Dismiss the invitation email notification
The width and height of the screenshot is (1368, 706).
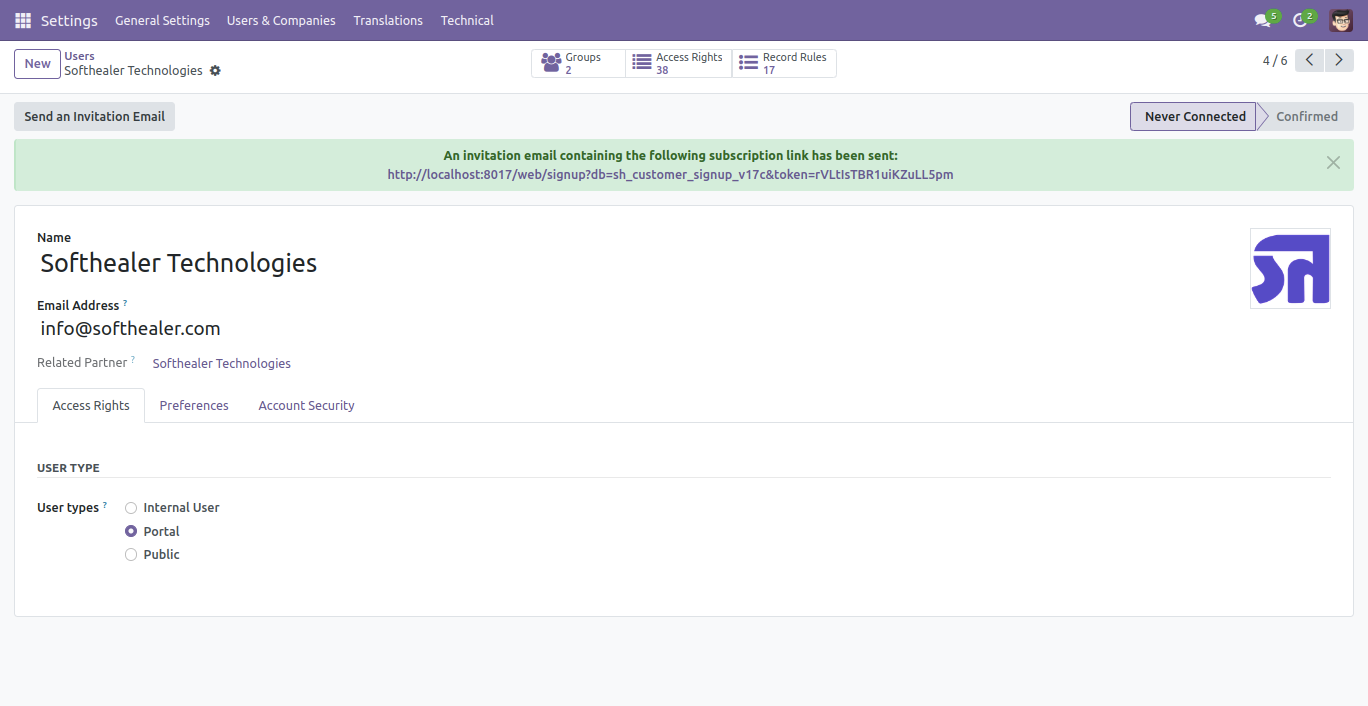point(1333,163)
